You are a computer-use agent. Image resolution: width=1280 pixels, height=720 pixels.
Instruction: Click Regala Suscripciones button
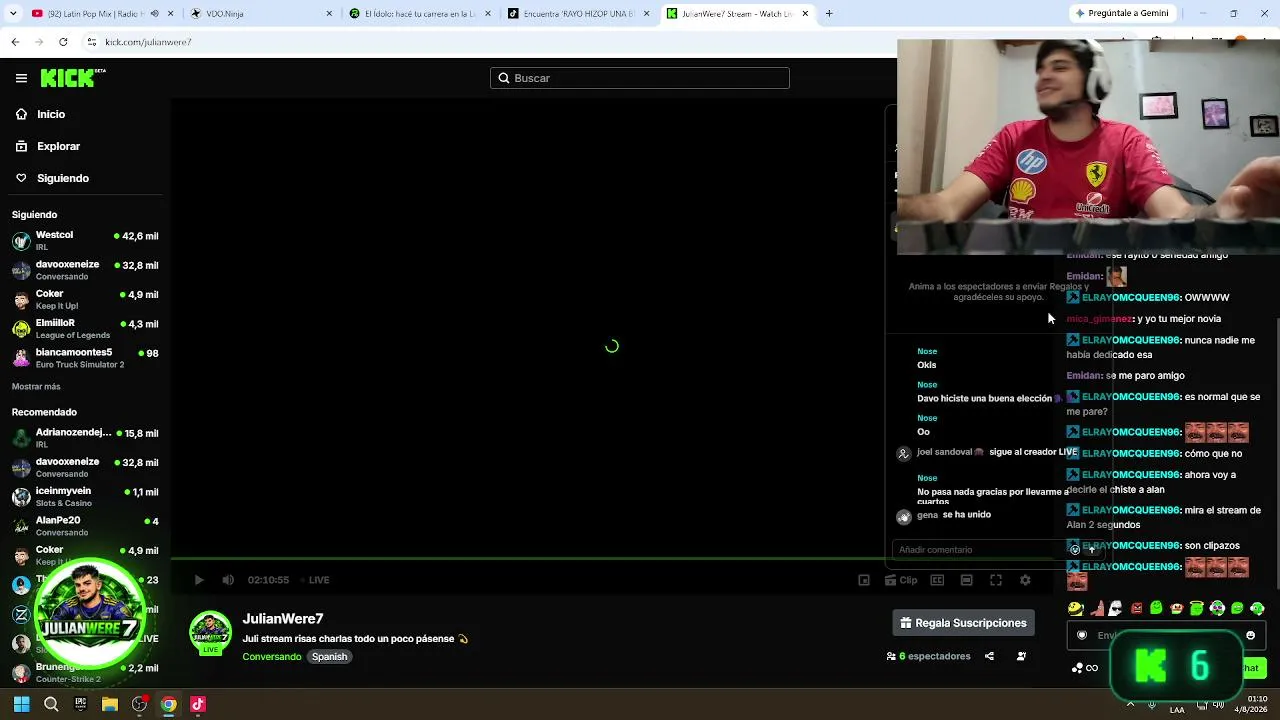point(964,623)
